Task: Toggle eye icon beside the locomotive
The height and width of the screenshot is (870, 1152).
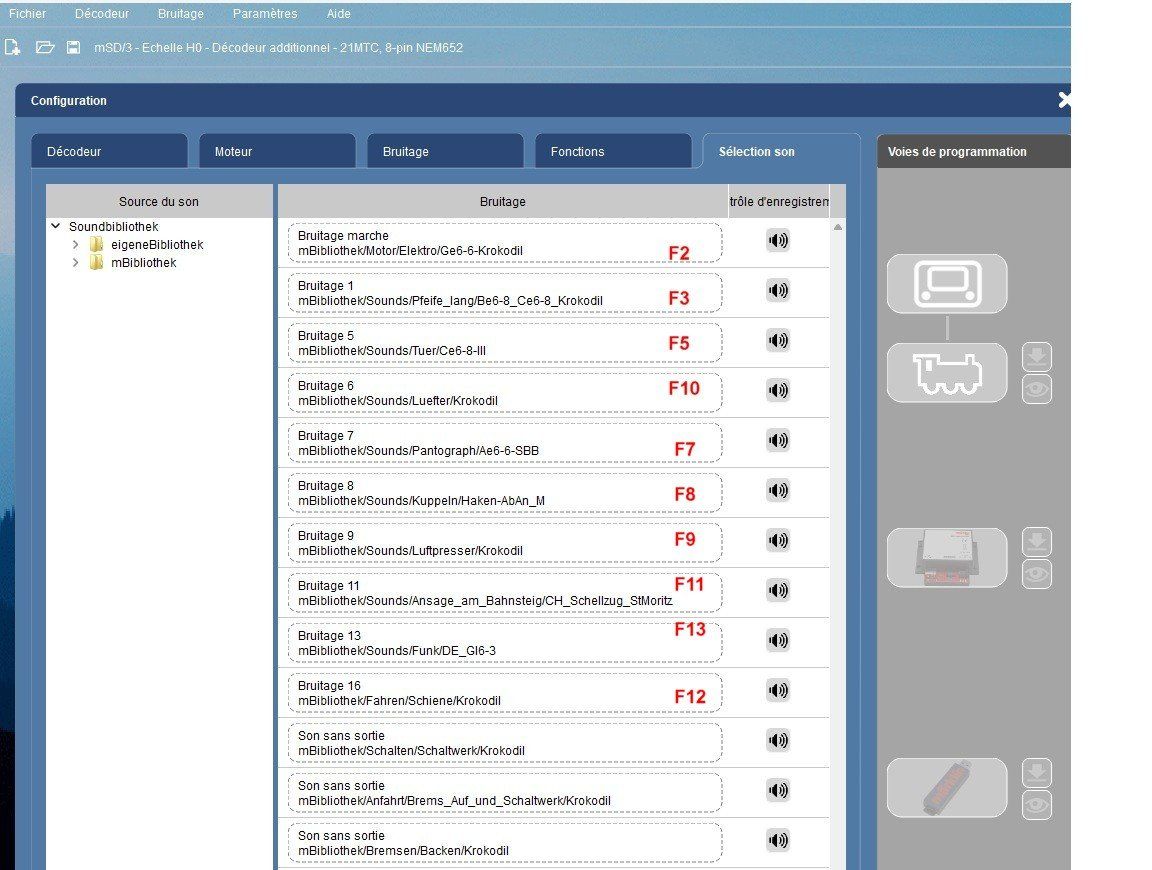Action: [1037, 389]
